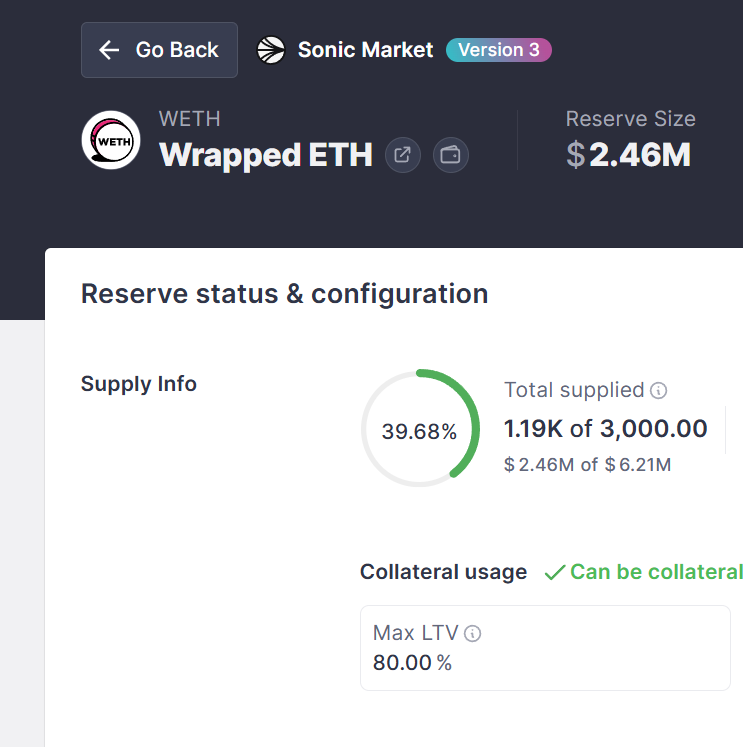Click the 80.00% Max LTV value
Image resolution: width=743 pixels, height=747 pixels.
pos(412,663)
